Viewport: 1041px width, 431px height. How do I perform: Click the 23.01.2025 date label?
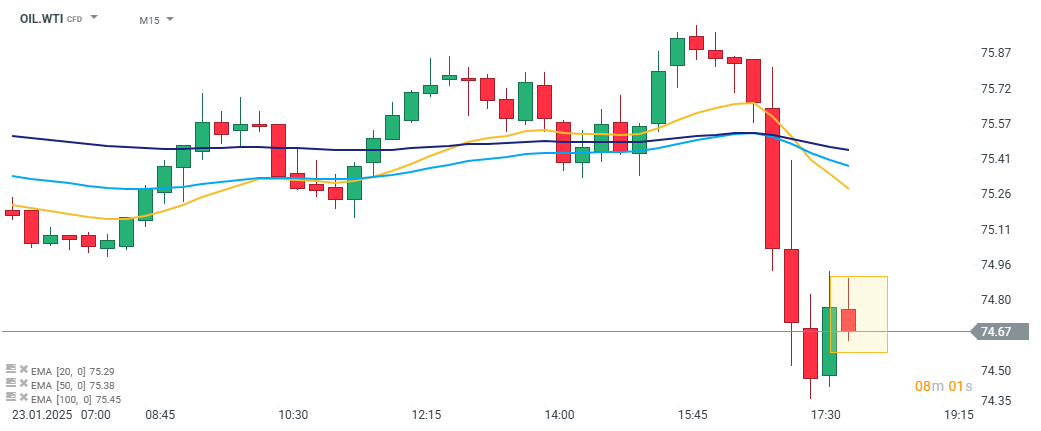coord(43,414)
